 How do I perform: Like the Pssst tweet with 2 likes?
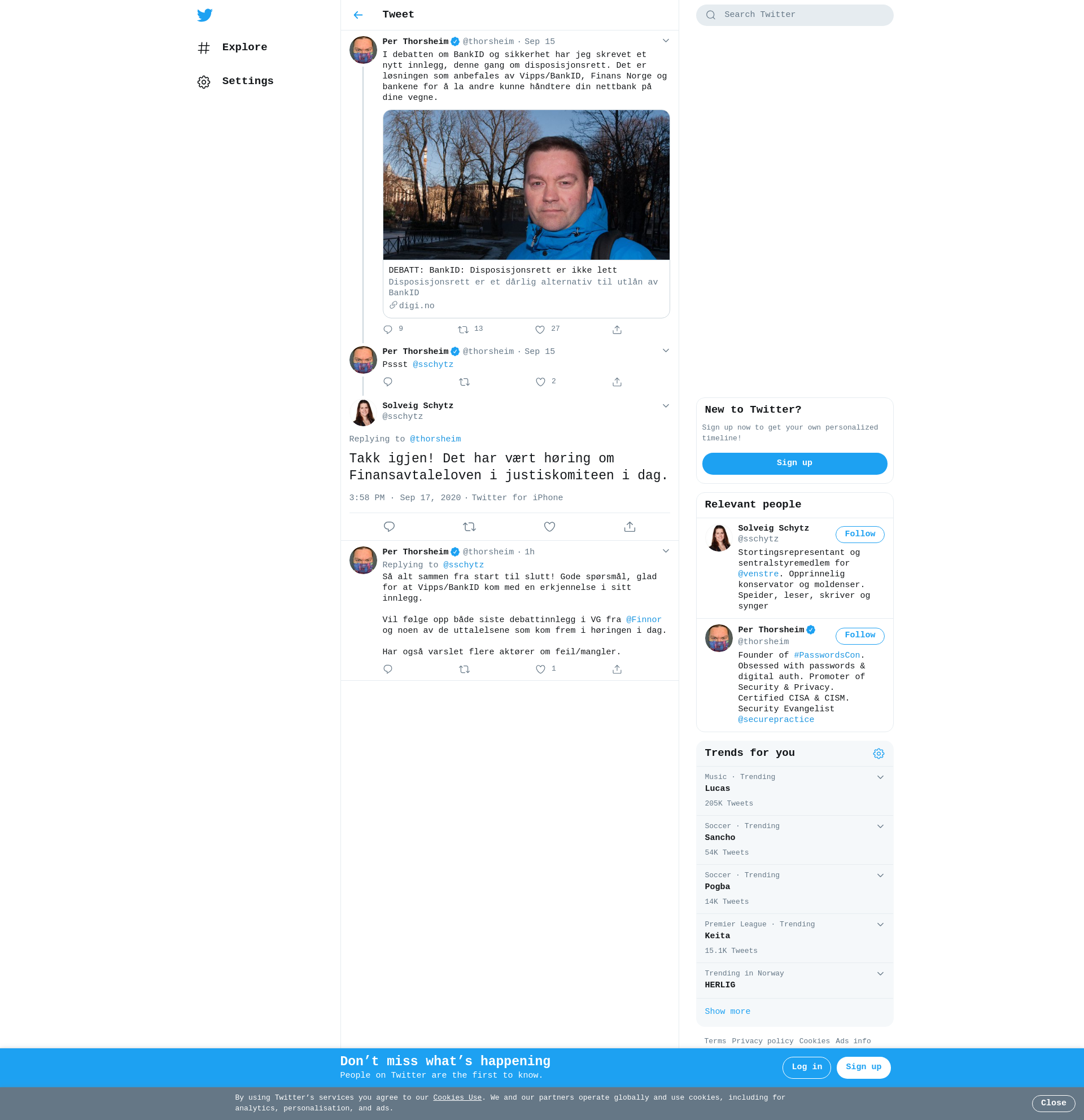tap(540, 382)
